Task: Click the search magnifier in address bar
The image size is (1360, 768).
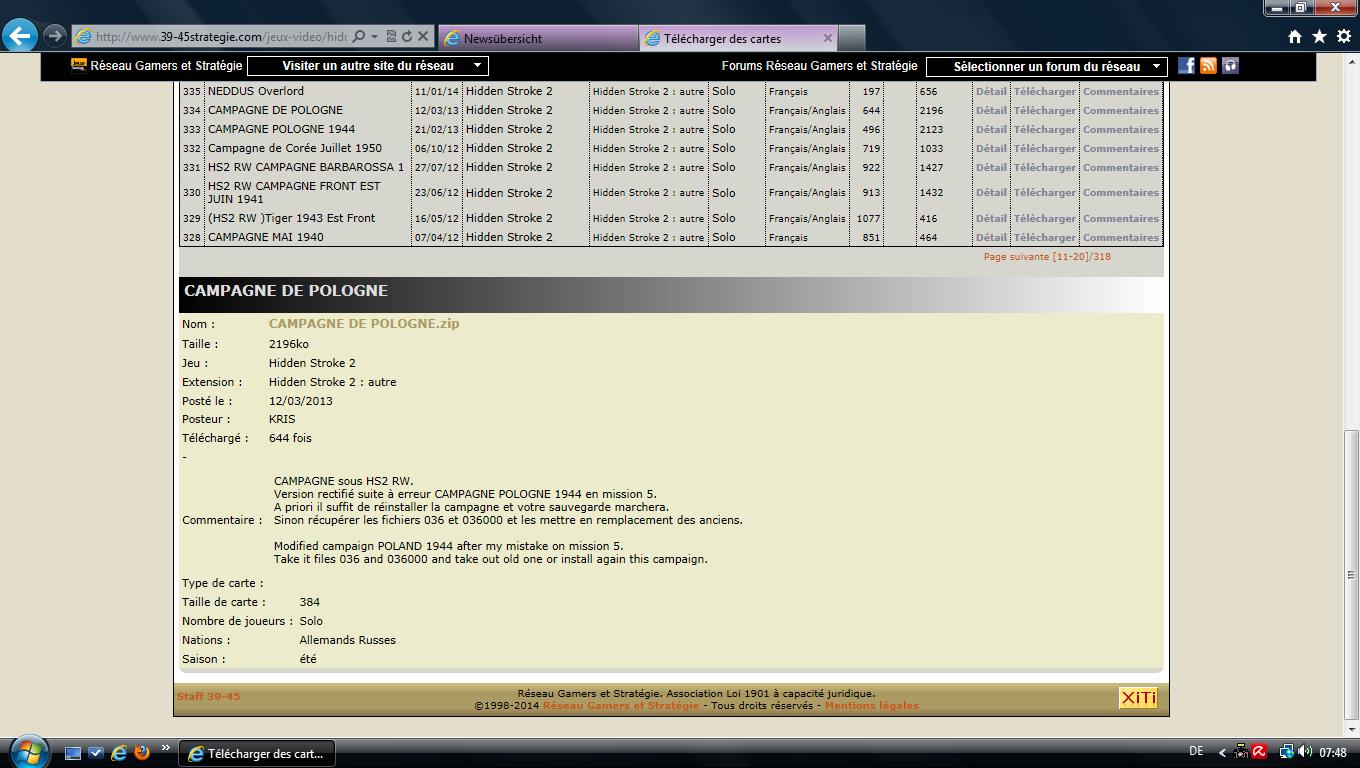Action: (358, 37)
